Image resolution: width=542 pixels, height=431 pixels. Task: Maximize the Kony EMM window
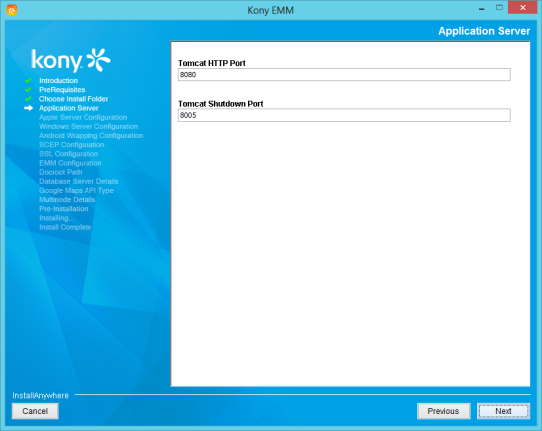(499, 8)
